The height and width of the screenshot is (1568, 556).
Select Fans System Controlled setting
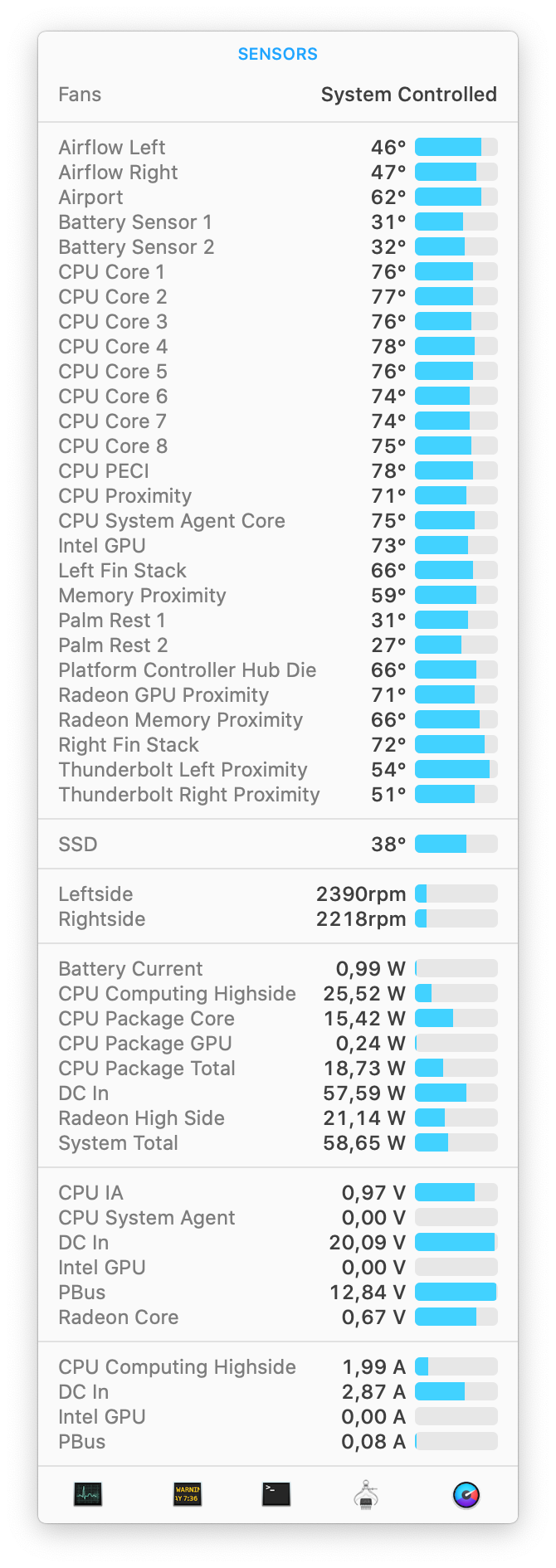278,95
